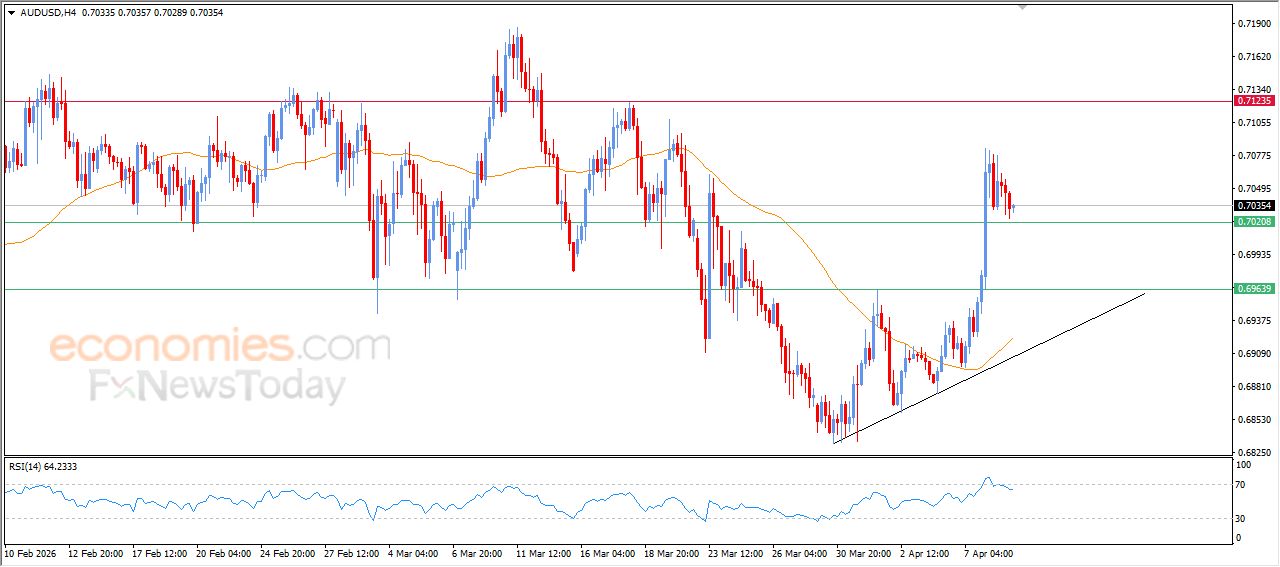Select the green 0.69639 support price tag
Viewport: 1280px width, 567px height.
click(x=1254, y=288)
